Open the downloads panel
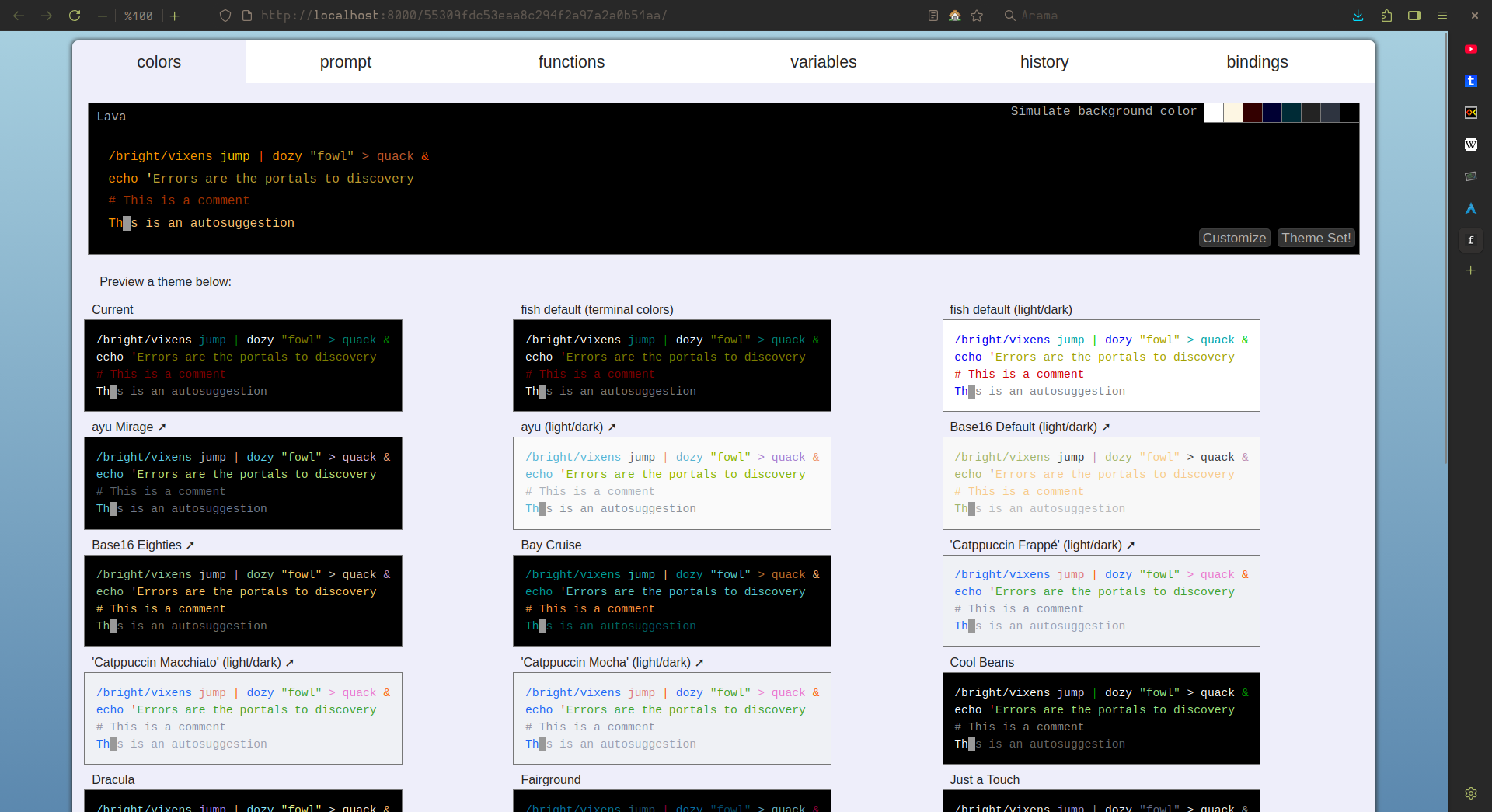Image resolution: width=1492 pixels, height=812 pixels. coord(1358,16)
